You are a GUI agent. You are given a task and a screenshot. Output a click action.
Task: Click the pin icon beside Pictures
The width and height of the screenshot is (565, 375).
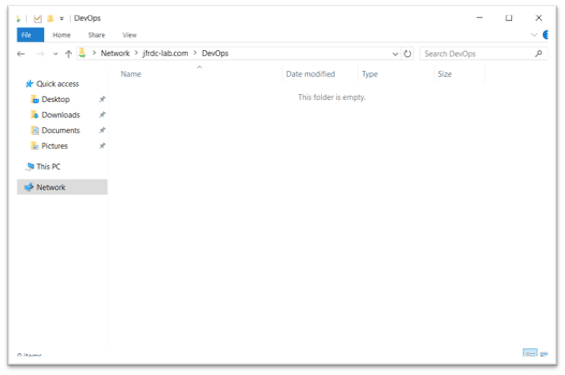tap(102, 146)
